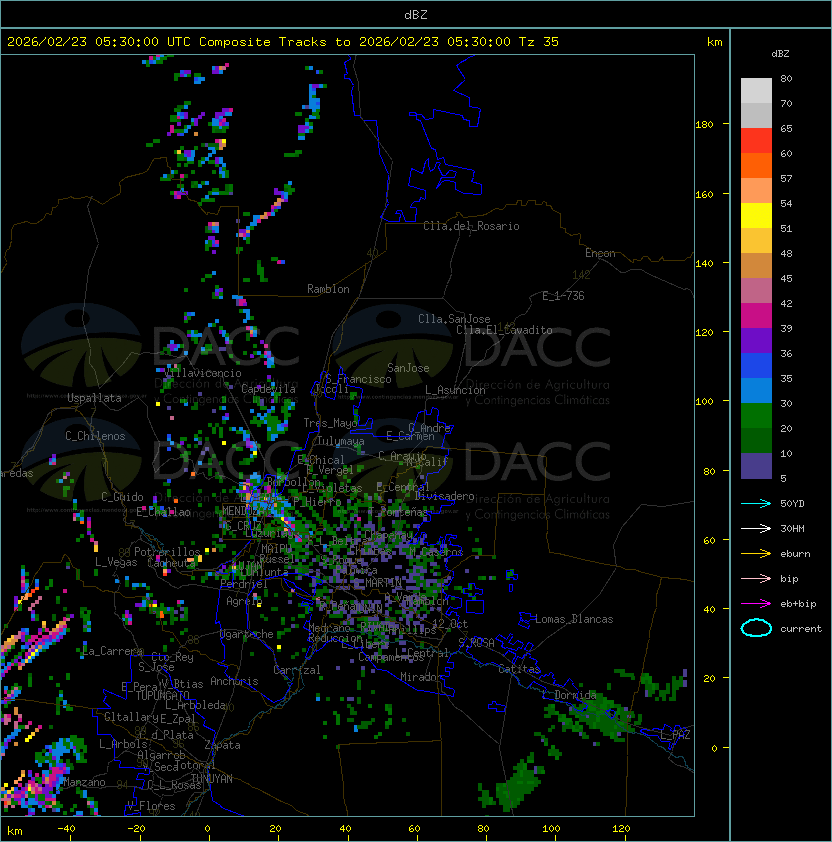Click the '180' tick on right axis
This screenshot has width=832, height=842.
[x=704, y=125]
